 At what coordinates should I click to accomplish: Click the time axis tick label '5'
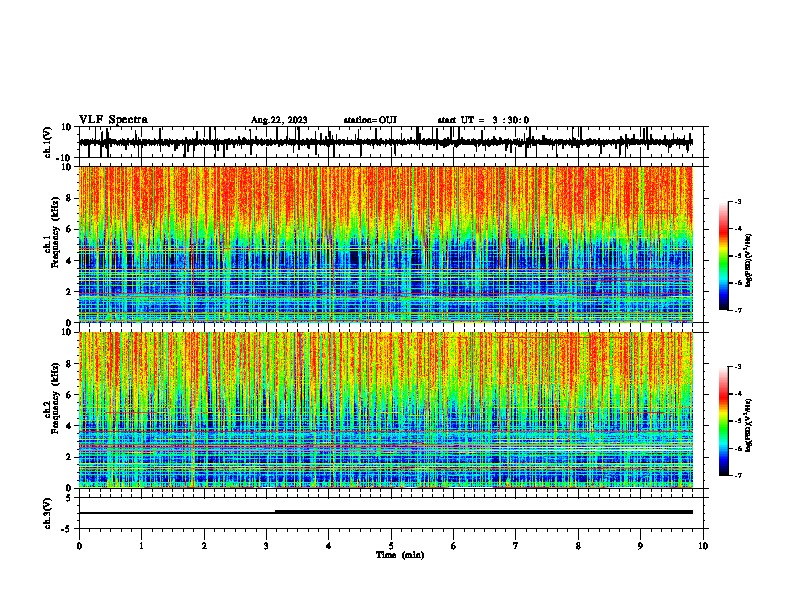391,546
